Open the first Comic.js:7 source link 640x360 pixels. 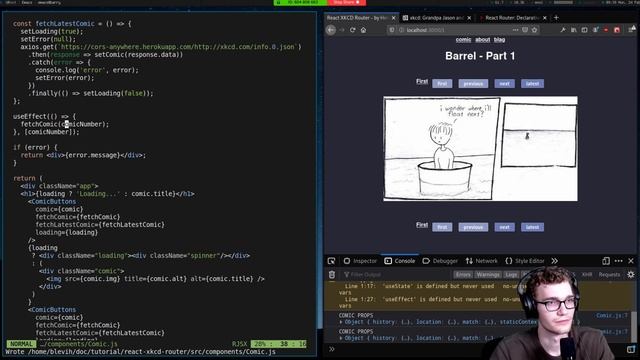[x=611, y=316]
